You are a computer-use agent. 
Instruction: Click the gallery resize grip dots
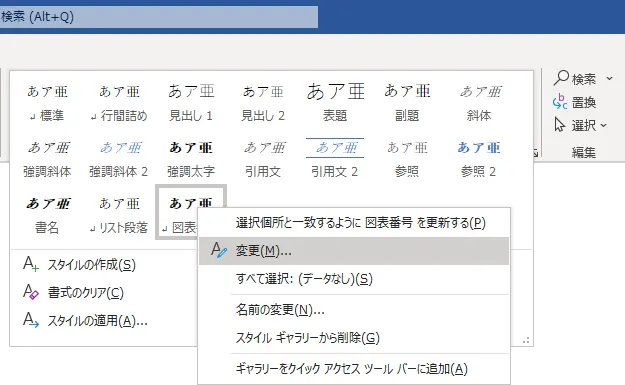[x=526, y=340]
